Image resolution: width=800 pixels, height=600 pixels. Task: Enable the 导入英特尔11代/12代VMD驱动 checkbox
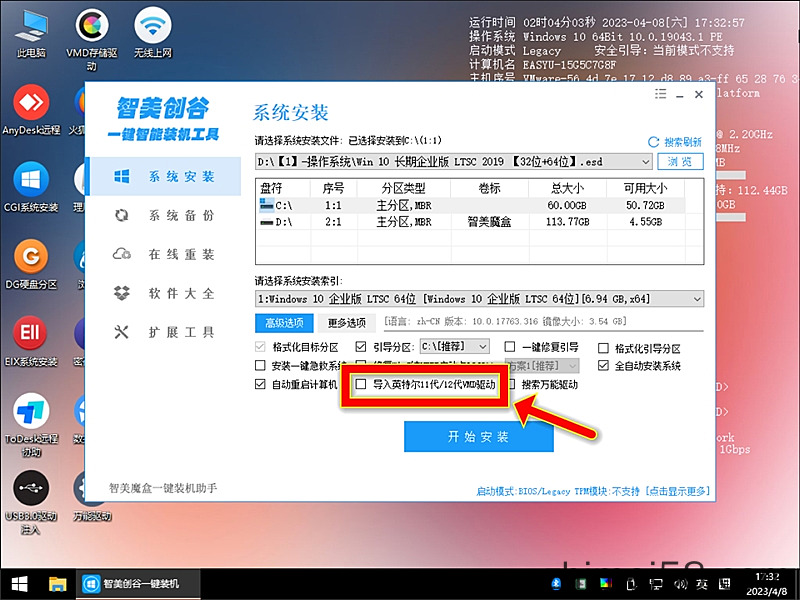[x=361, y=384]
